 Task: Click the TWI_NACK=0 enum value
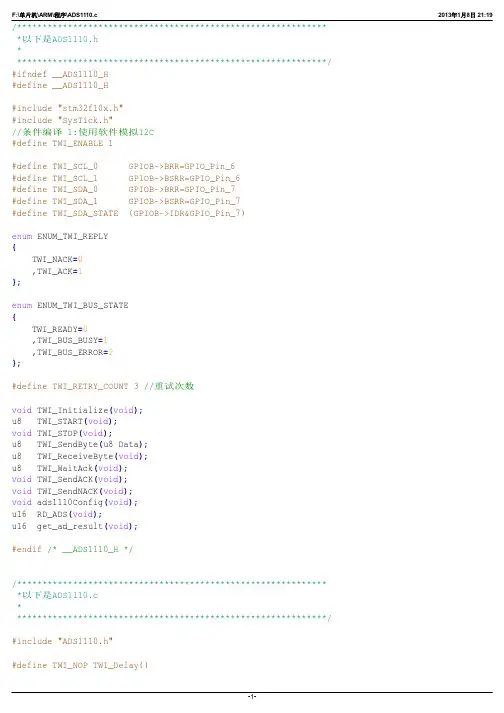pyautogui.click(x=57, y=260)
